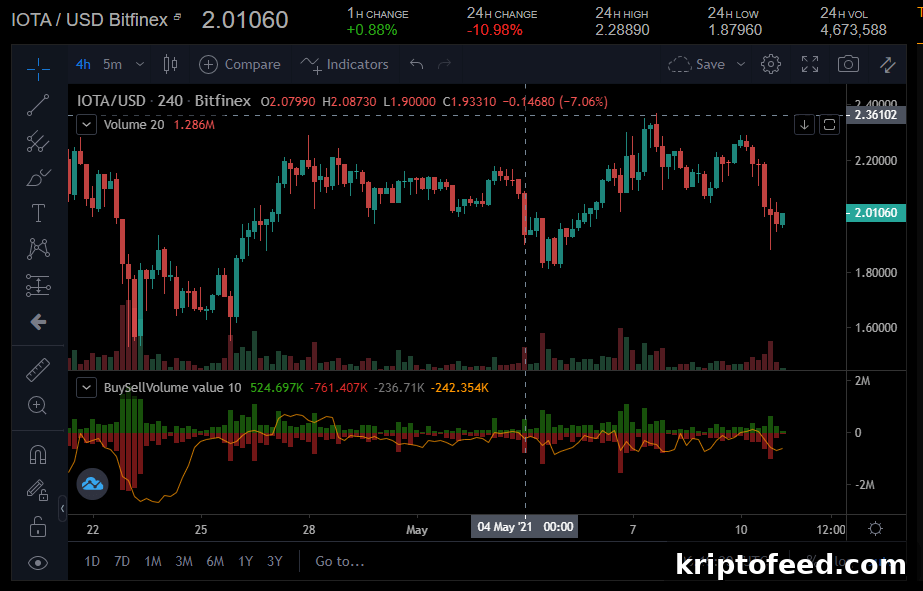The height and width of the screenshot is (591, 923).
Task: Maximize the price chart pane
Action: (x=829, y=125)
